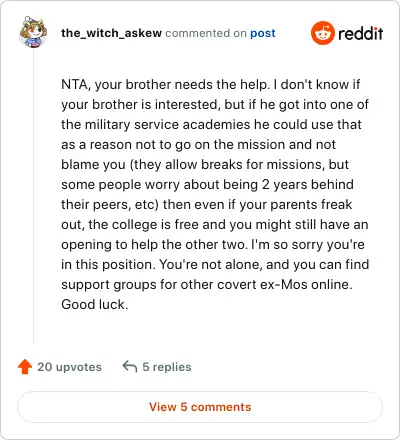Click the "military service academies" phrase
This screenshot has width=400, height=440.
(167, 125)
